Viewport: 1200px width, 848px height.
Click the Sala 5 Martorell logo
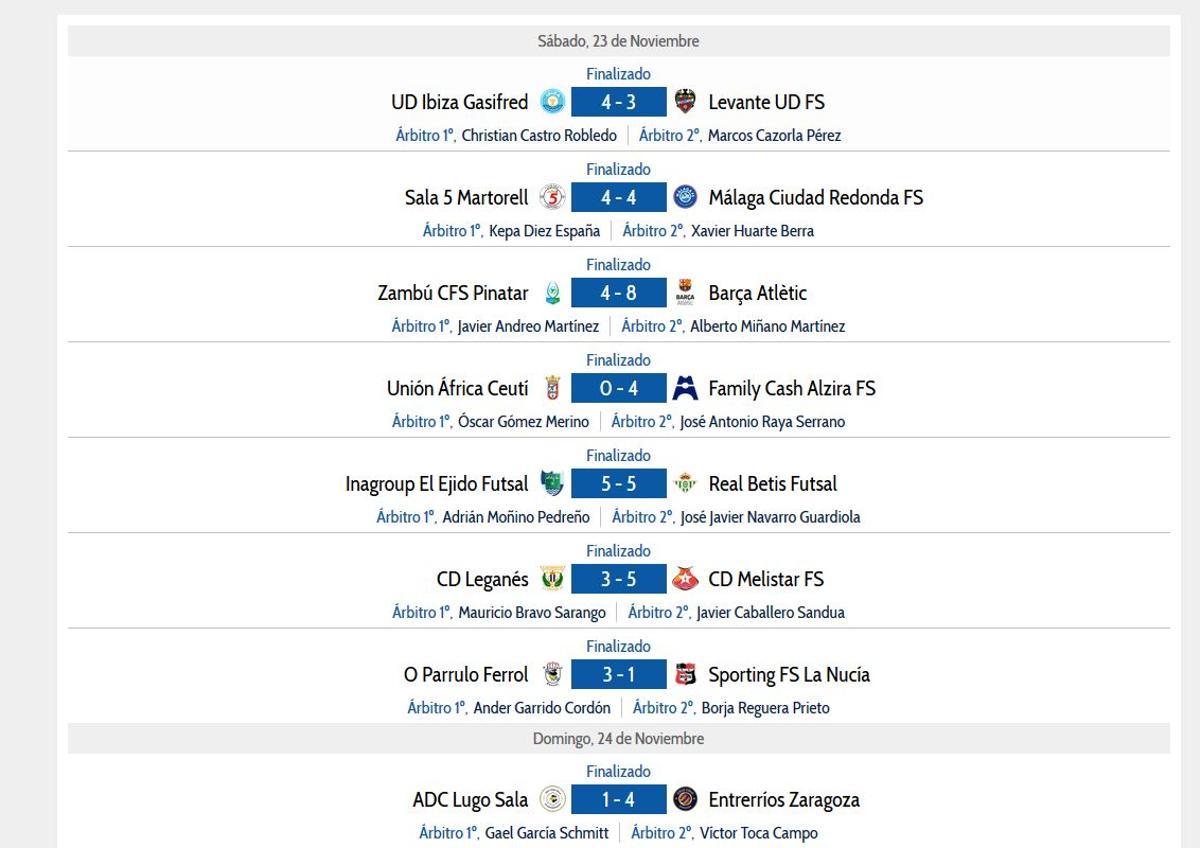coord(552,197)
